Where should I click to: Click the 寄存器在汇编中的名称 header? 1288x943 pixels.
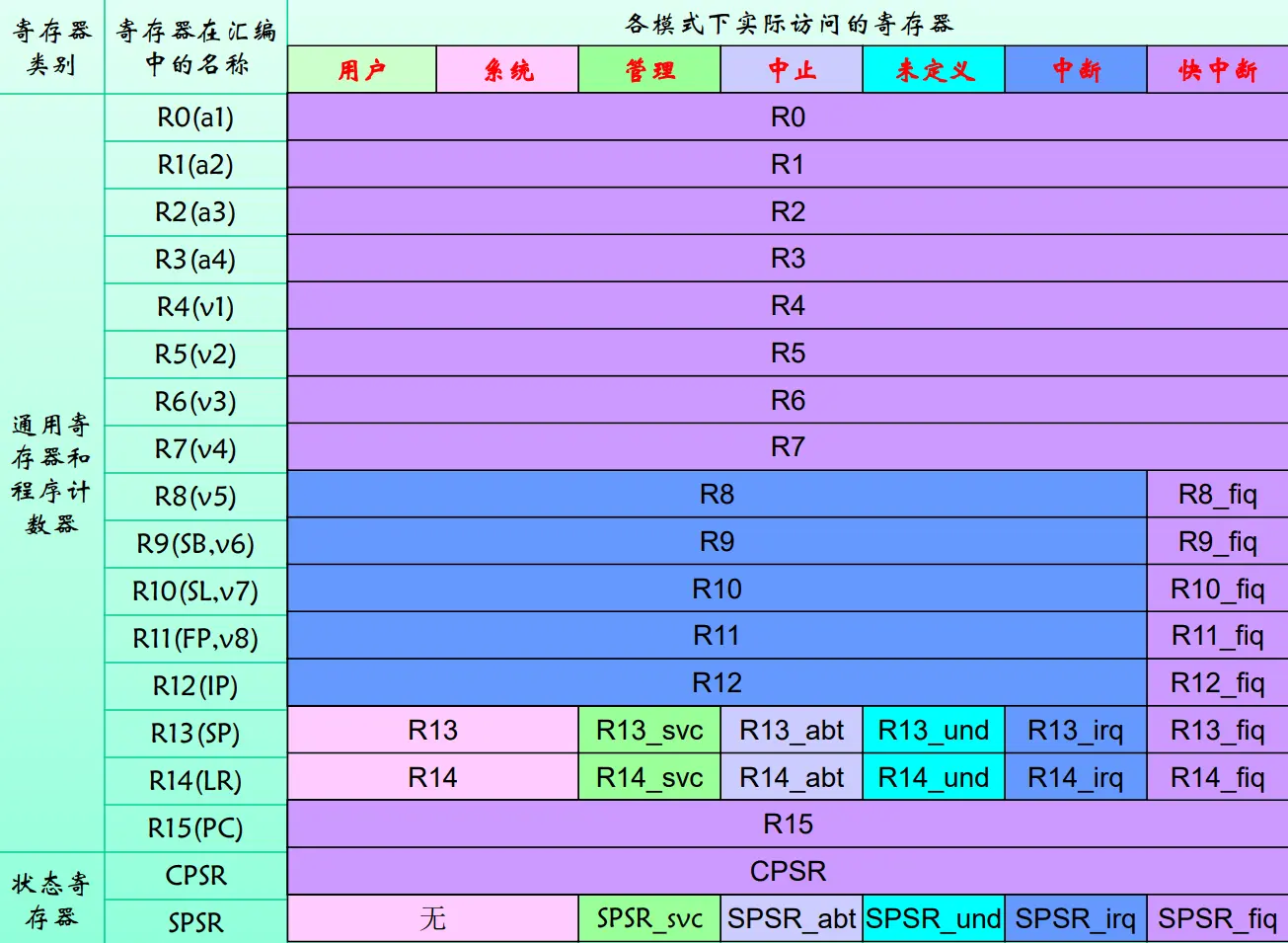click(195, 46)
